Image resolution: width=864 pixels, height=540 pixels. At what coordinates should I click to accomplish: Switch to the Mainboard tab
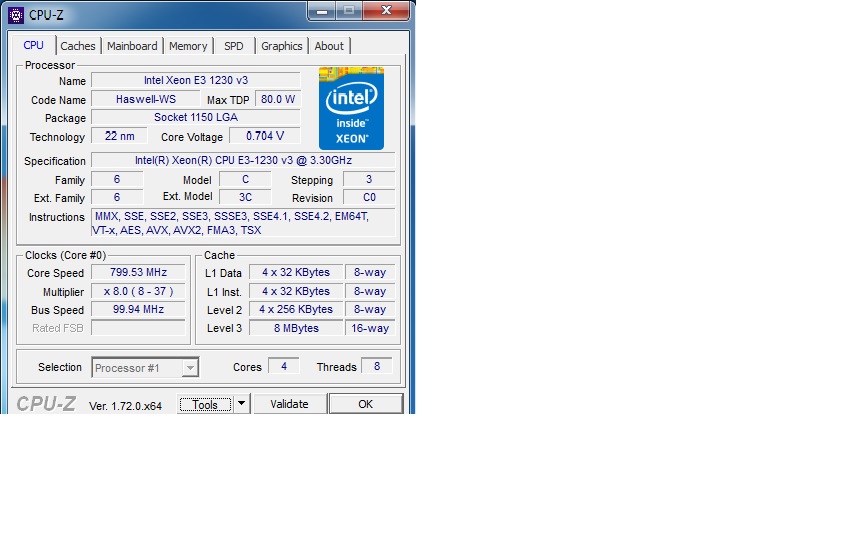tap(132, 46)
